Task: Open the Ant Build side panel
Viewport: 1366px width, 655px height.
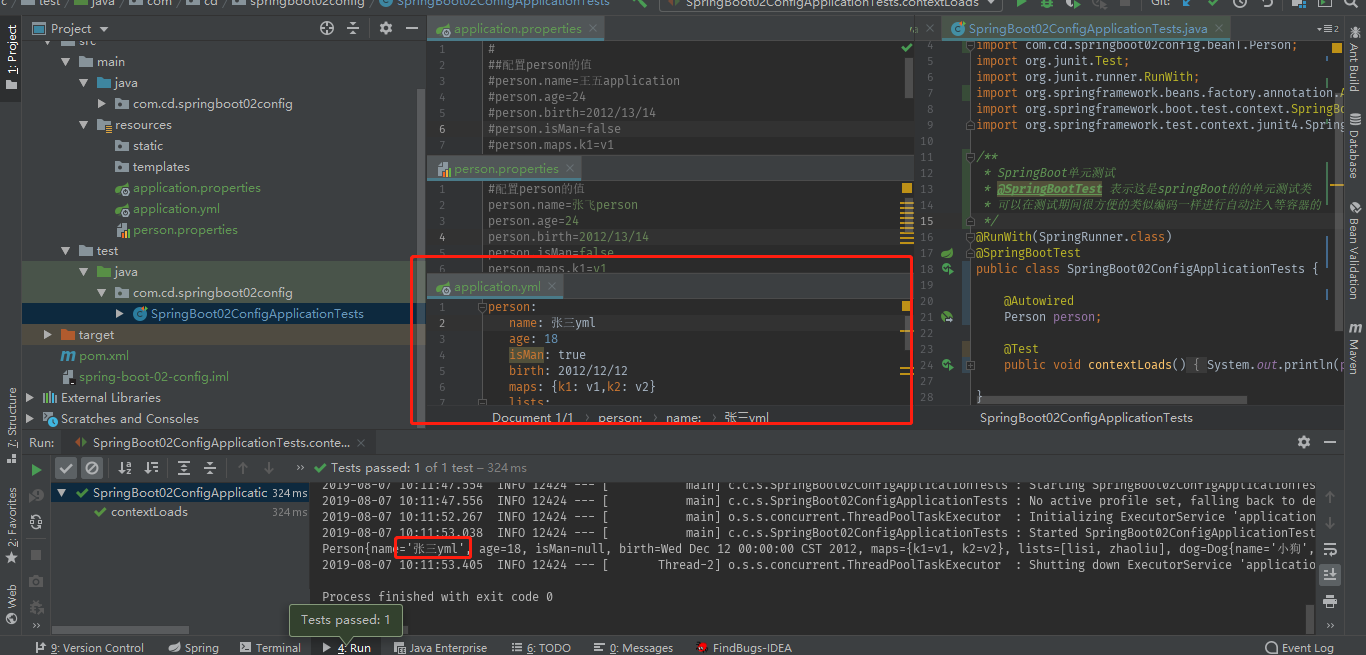Action: (x=1354, y=59)
